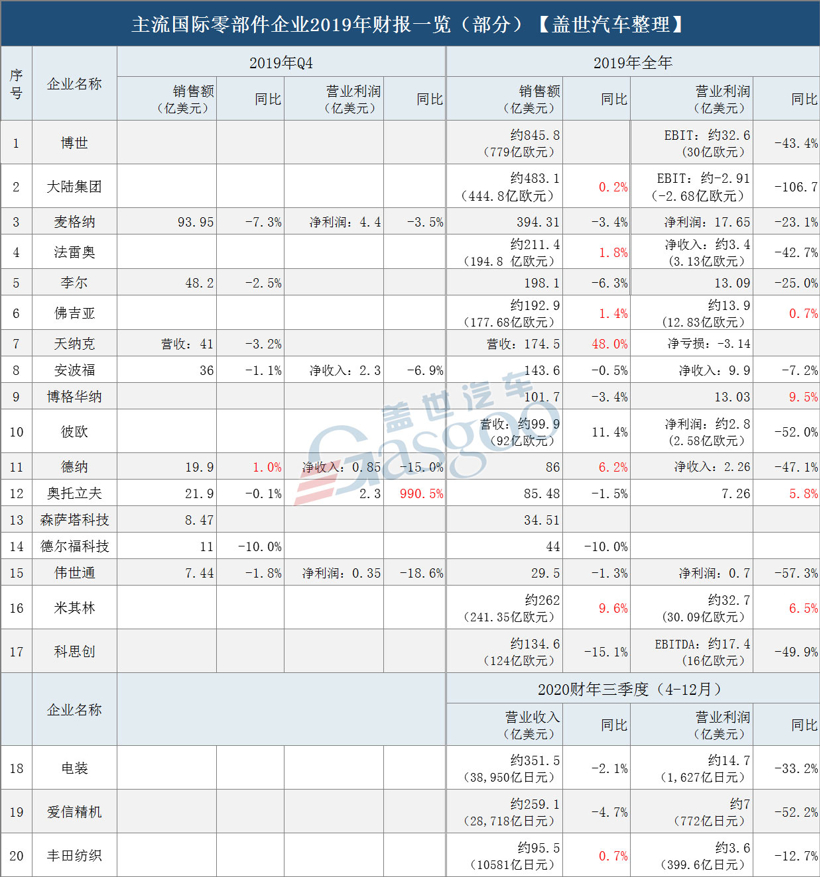
Task: Click Aisin profit change '-52.2%'
Action: pos(797,813)
